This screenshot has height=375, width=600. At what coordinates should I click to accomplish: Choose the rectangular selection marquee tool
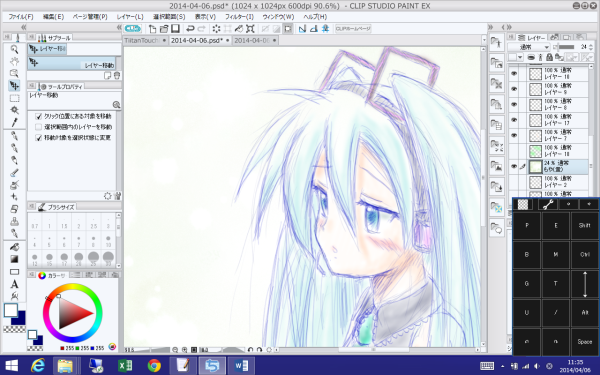[x=14, y=98]
